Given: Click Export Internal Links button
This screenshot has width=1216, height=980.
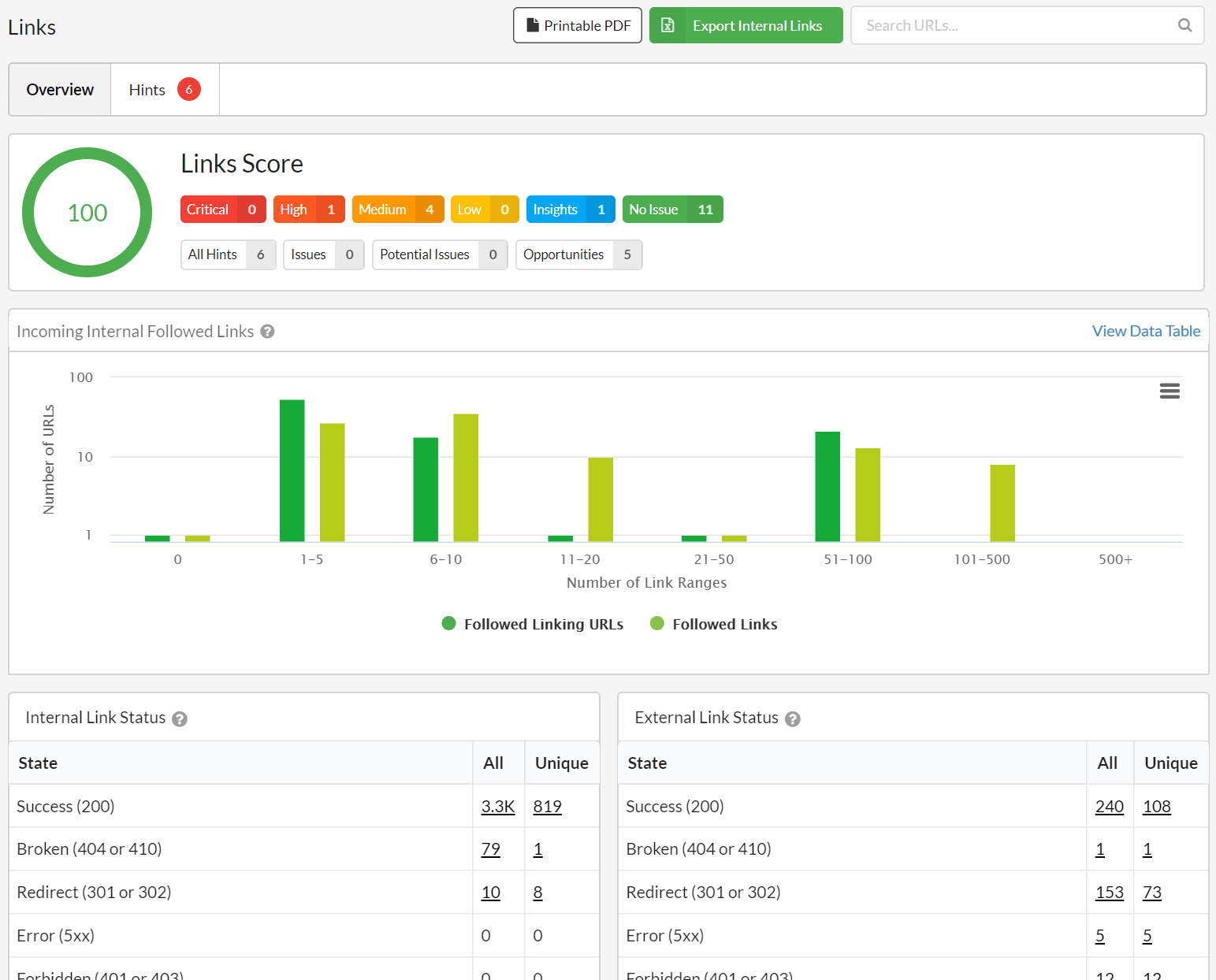Looking at the screenshot, I should click(x=746, y=25).
